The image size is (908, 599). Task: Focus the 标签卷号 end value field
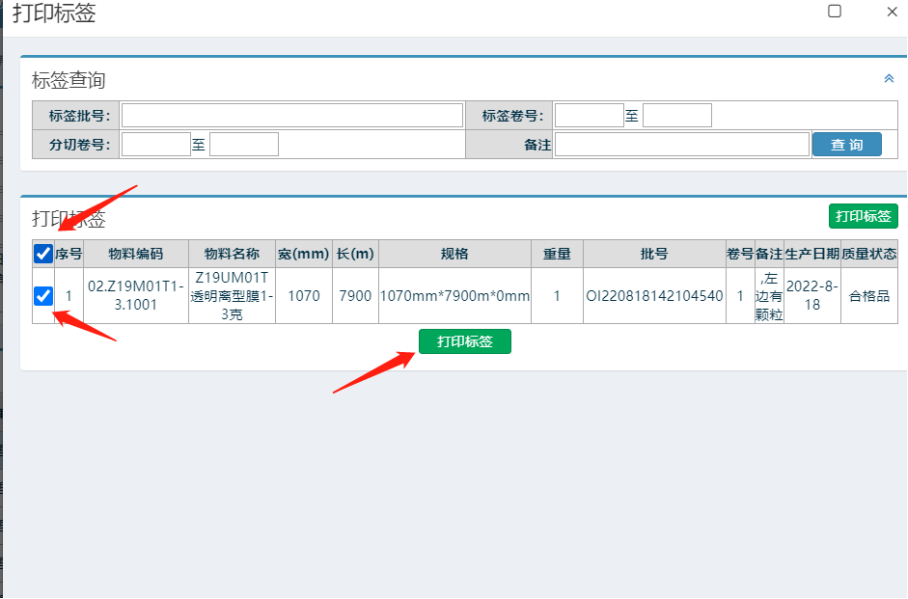click(x=677, y=115)
